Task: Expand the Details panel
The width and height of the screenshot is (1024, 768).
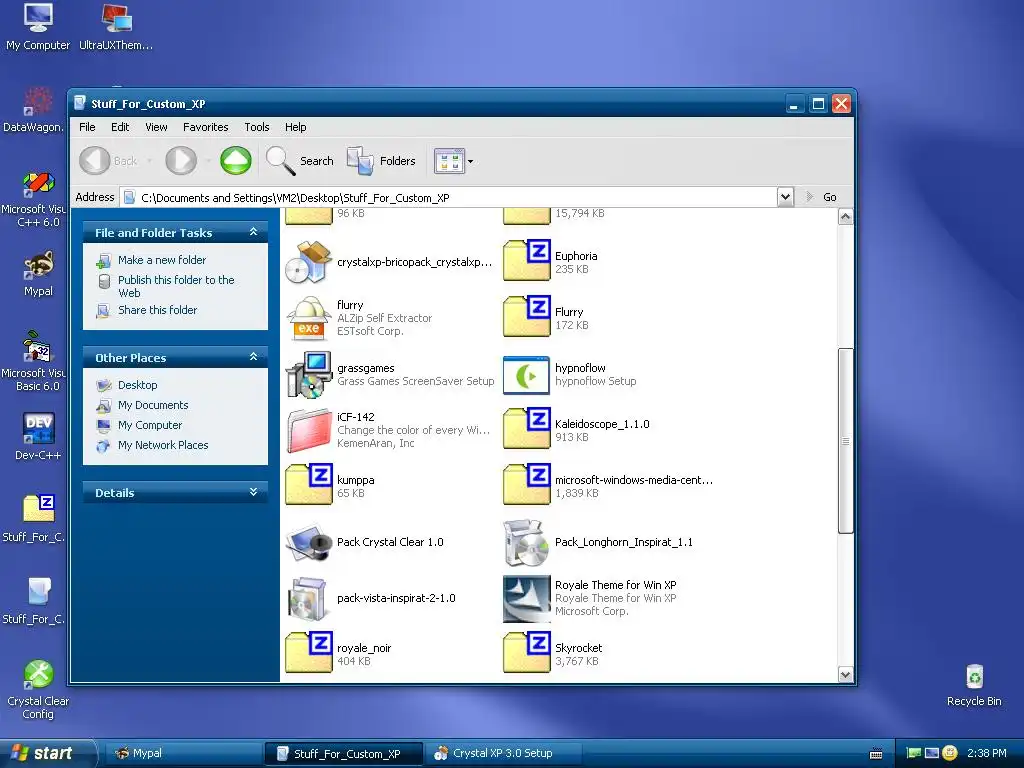Action: point(253,492)
